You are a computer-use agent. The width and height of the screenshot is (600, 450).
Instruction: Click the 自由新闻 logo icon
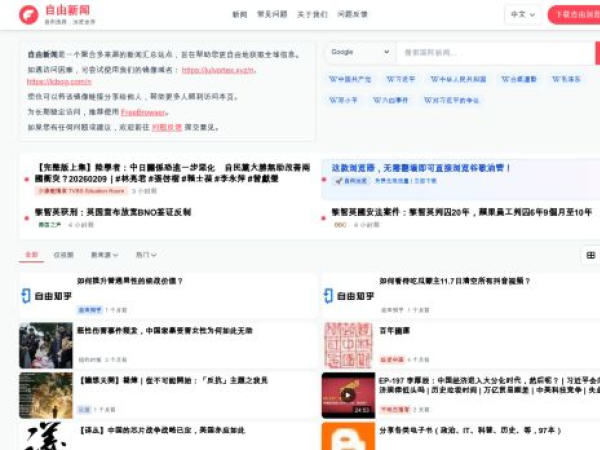click(x=30, y=14)
